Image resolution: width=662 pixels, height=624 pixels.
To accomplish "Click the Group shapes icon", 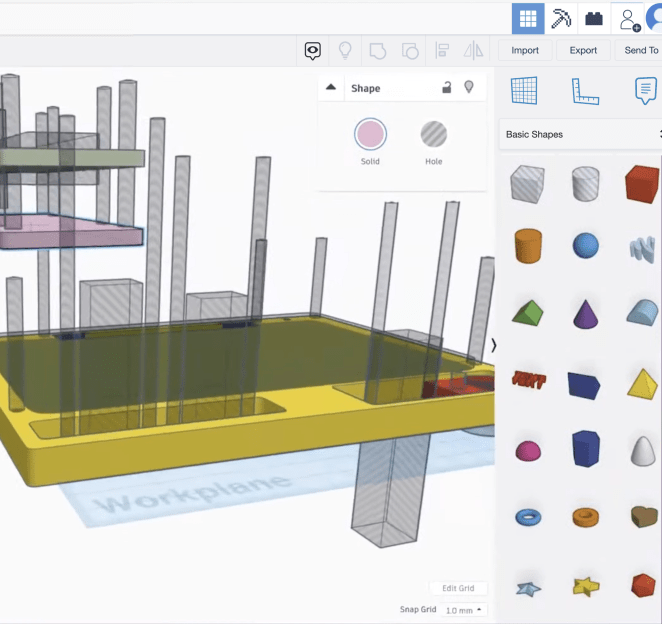I will 377,50.
